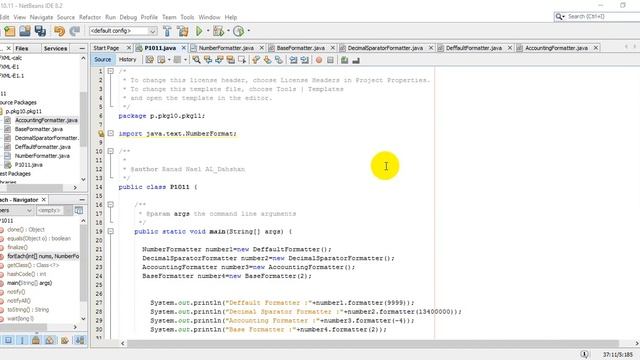Click the Last Edit editor icon
640x360 pixels.
coord(149,60)
